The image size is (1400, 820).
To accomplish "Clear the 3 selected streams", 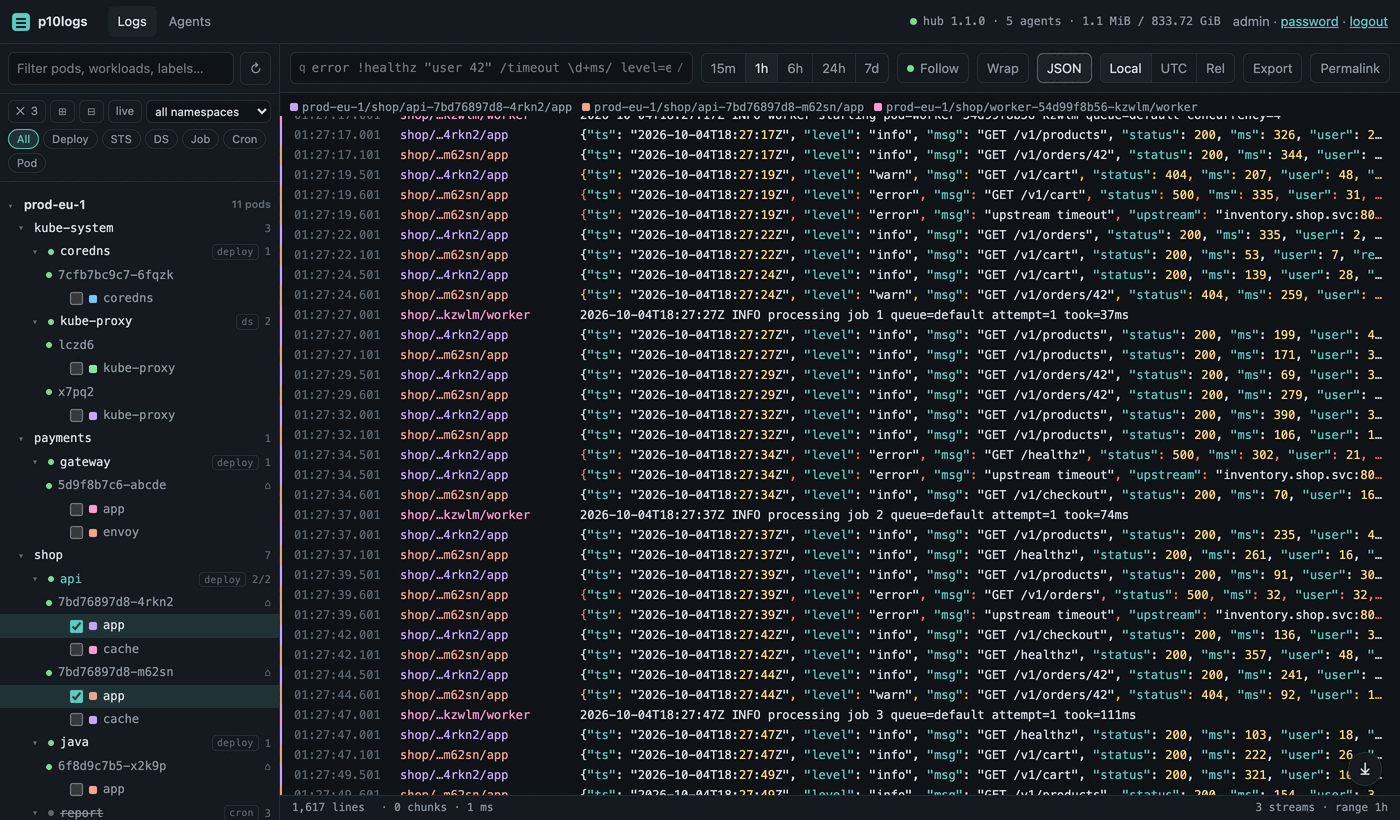I will 26,111.
